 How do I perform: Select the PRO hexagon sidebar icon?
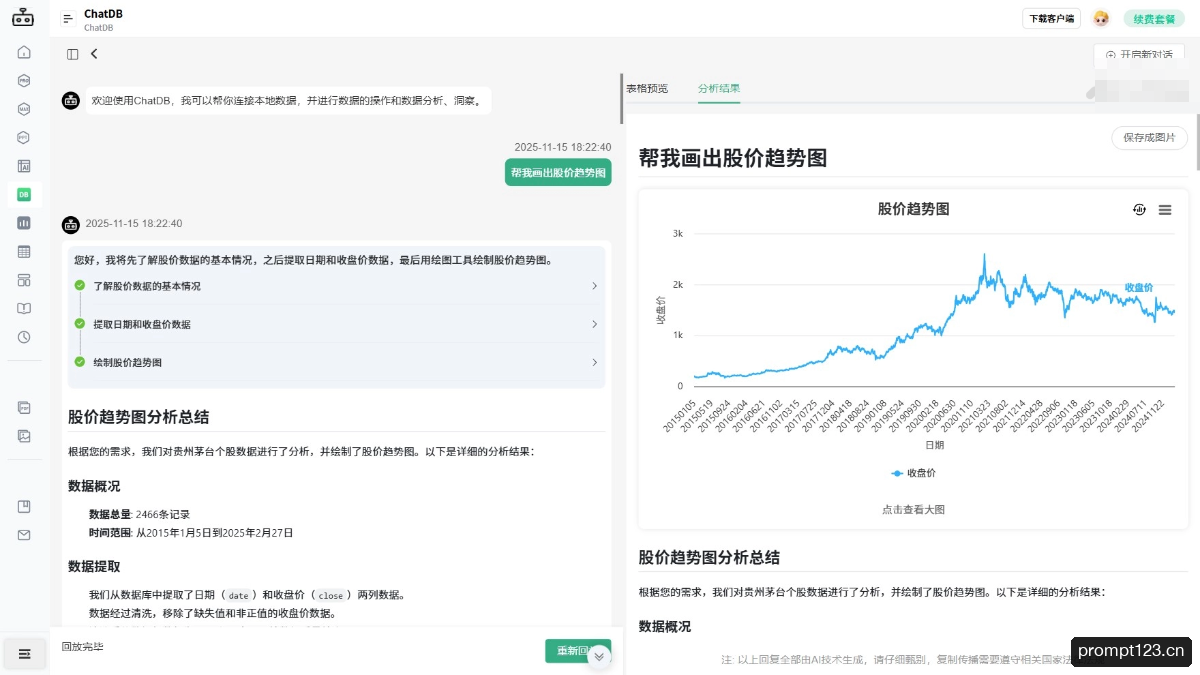(24, 80)
